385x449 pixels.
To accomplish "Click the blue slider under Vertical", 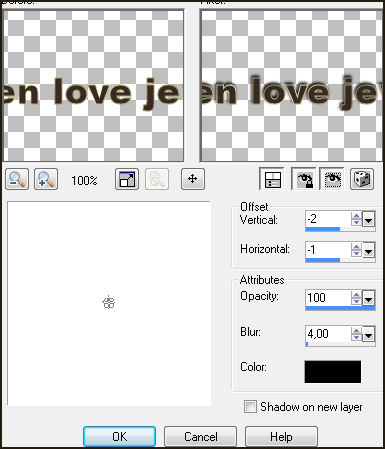I will (x=340, y=229).
